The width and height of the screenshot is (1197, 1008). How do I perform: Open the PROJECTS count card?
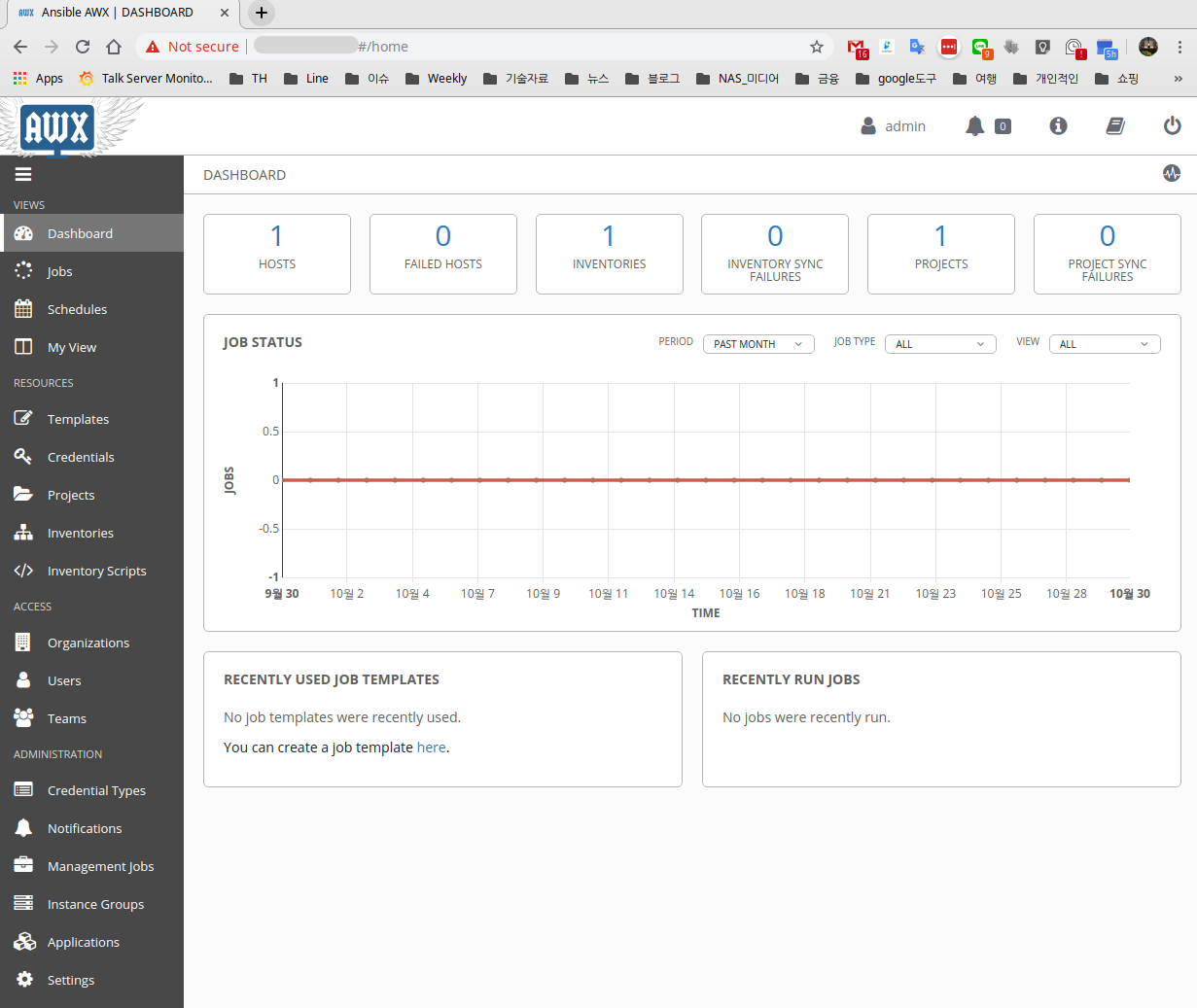pos(941,254)
